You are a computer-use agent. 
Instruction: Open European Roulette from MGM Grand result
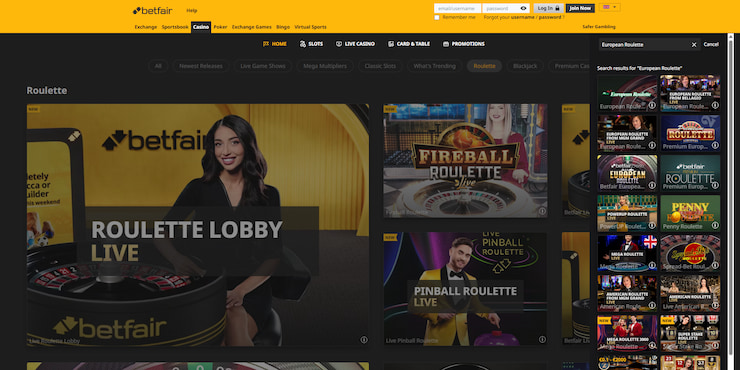(627, 133)
